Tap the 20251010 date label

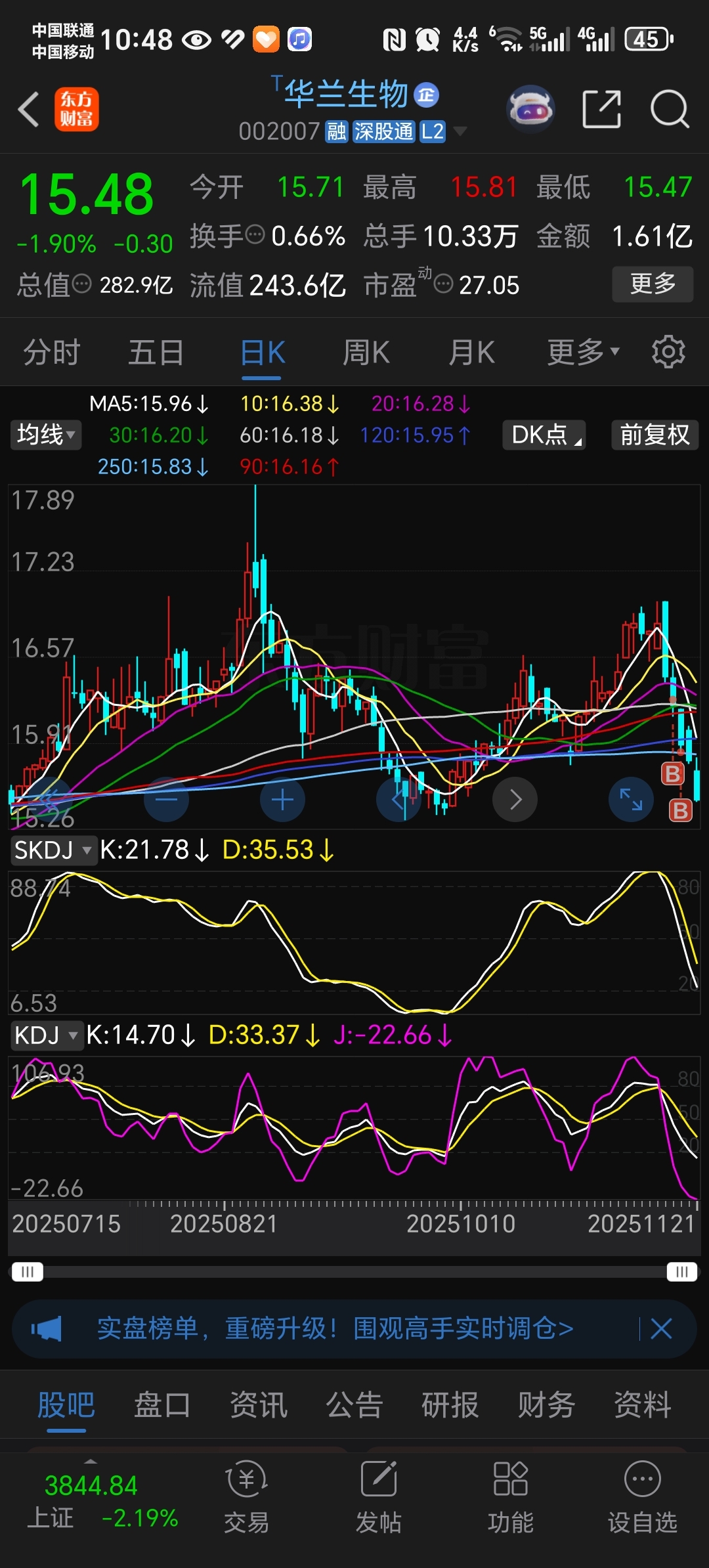461,1224
